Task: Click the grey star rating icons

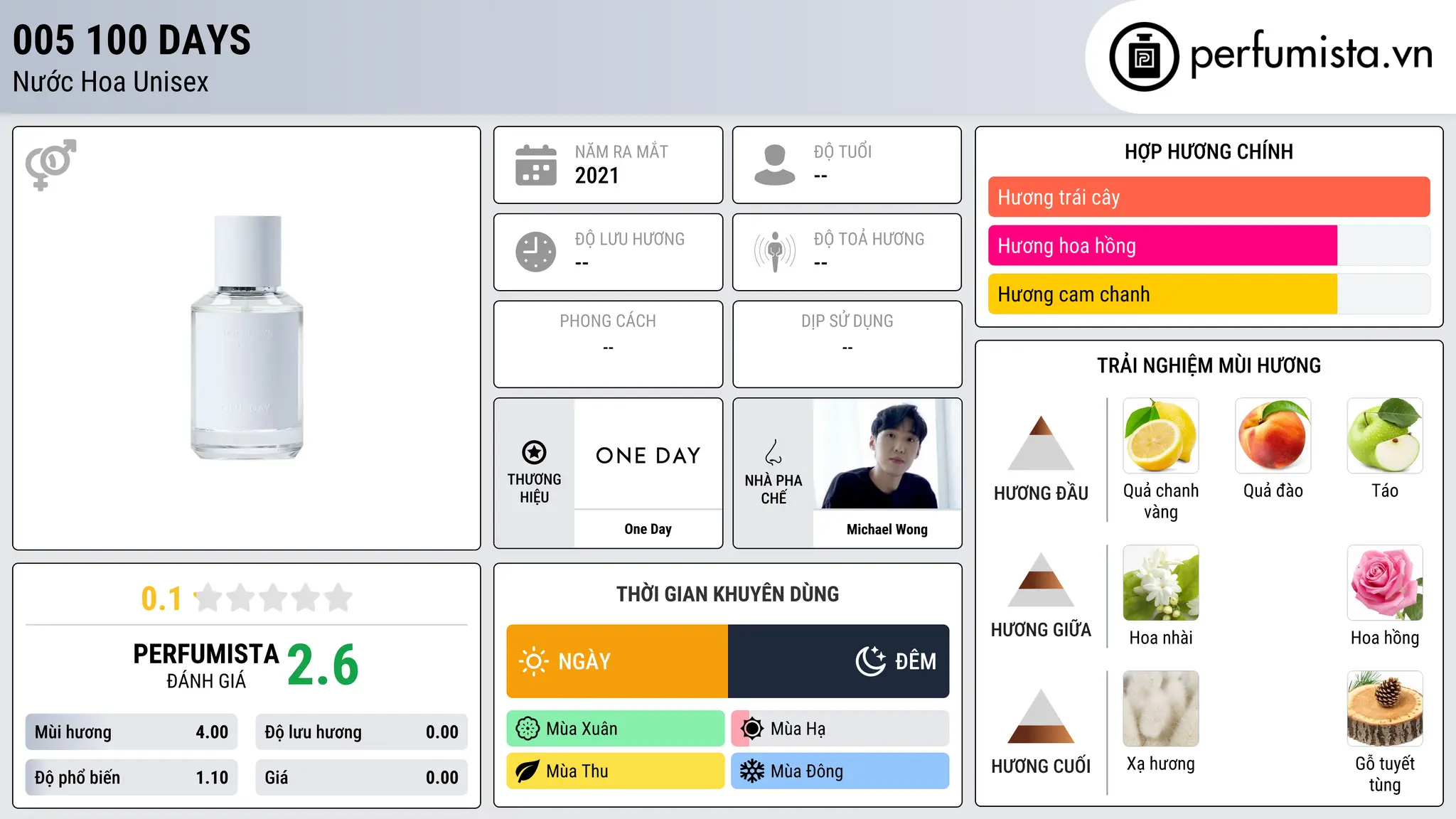Action: click(x=274, y=598)
